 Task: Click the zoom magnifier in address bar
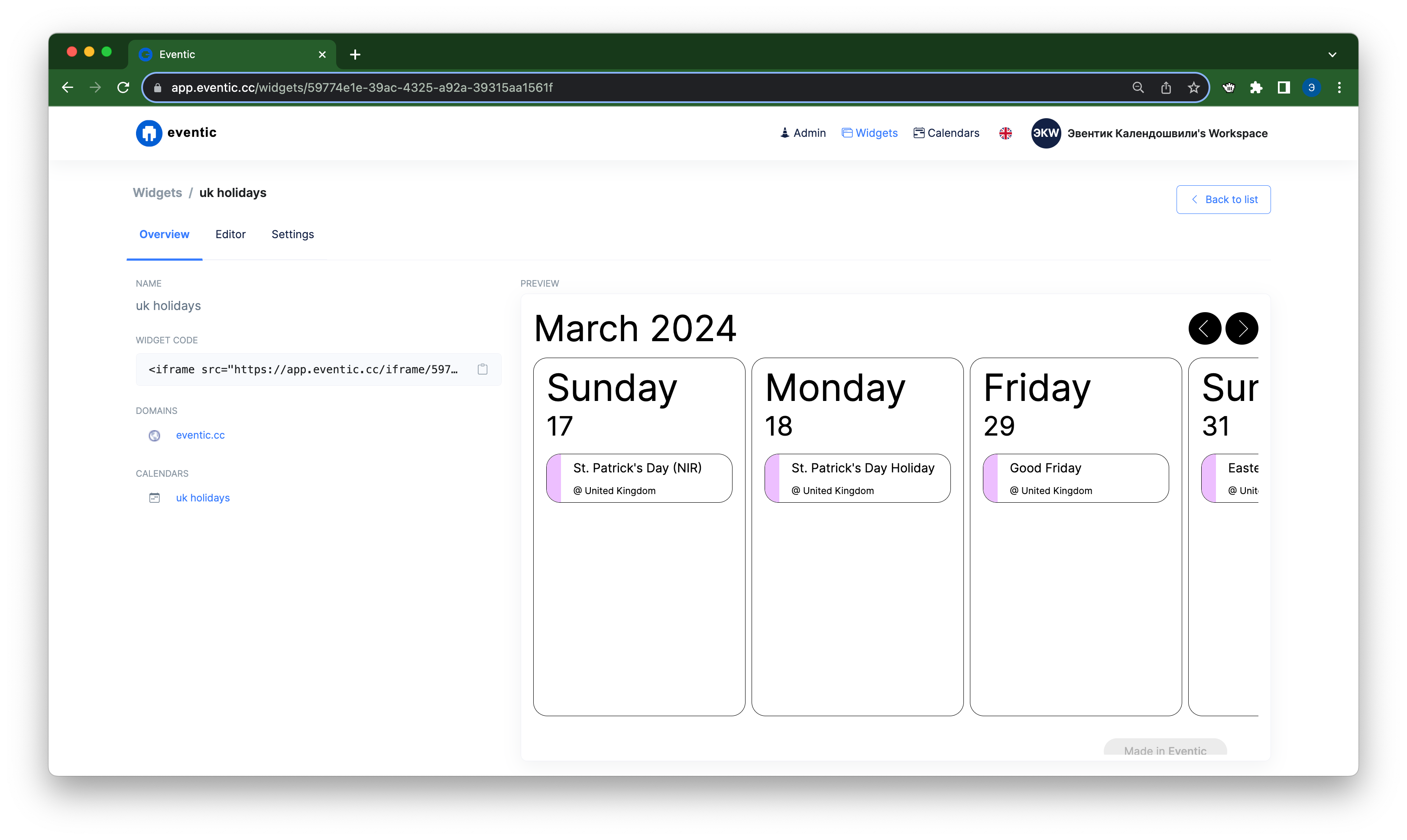(x=1138, y=87)
